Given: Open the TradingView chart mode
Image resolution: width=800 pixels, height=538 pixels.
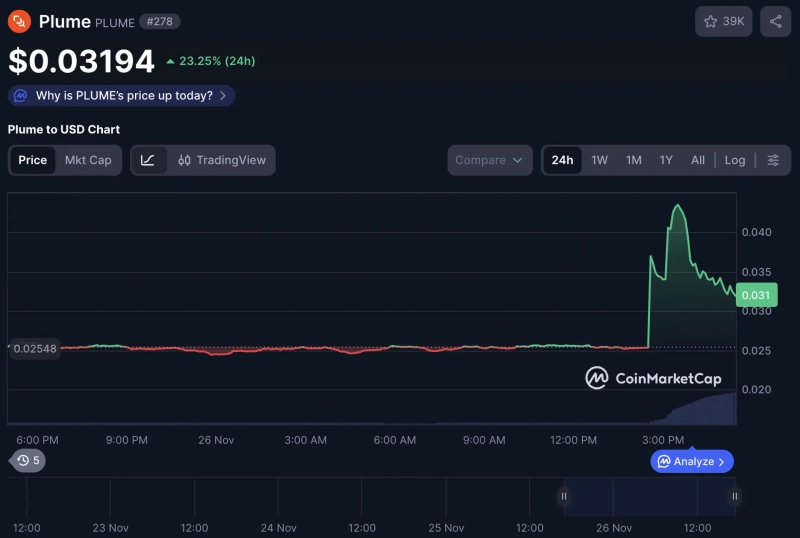Looking at the screenshot, I should tap(222, 160).
